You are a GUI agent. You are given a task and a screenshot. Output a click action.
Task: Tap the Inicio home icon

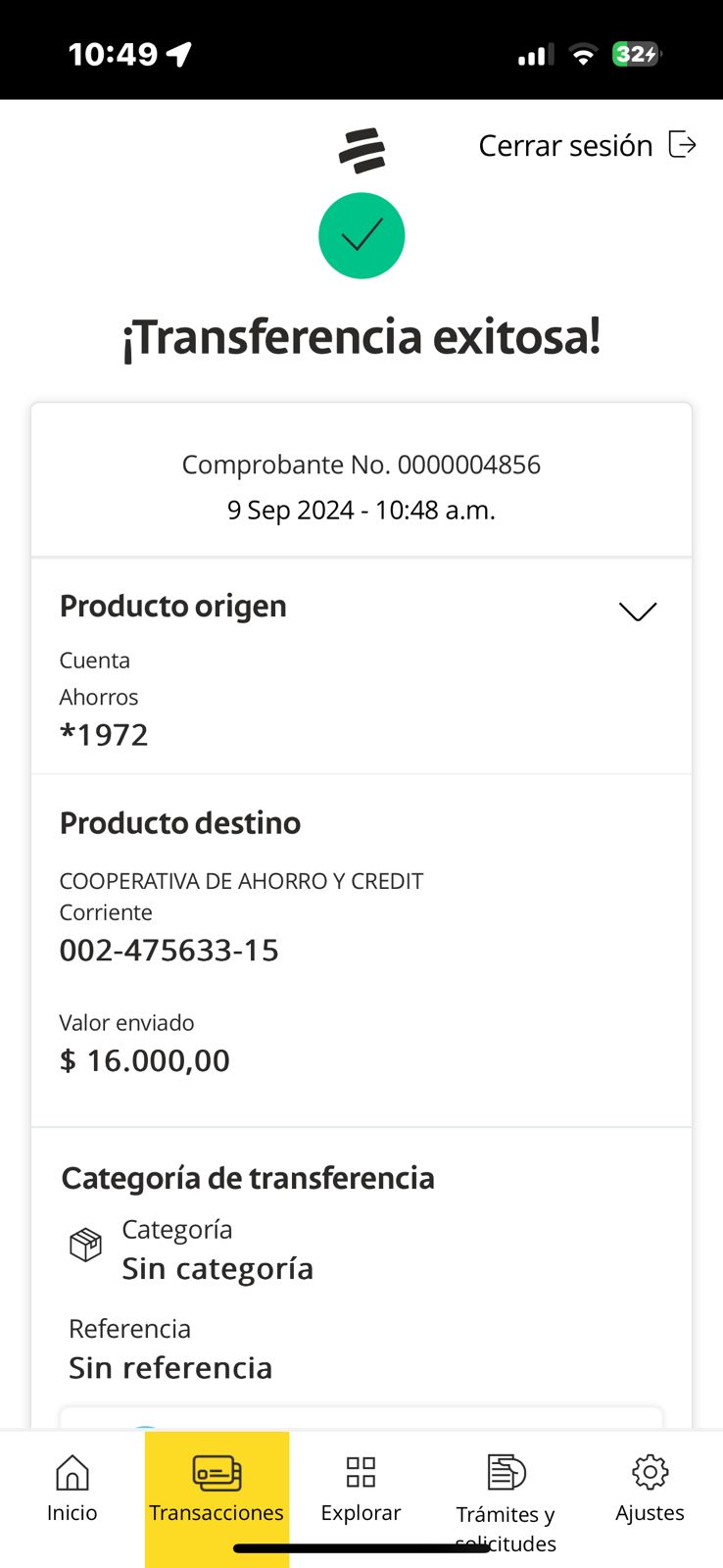pyautogui.click(x=72, y=1472)
